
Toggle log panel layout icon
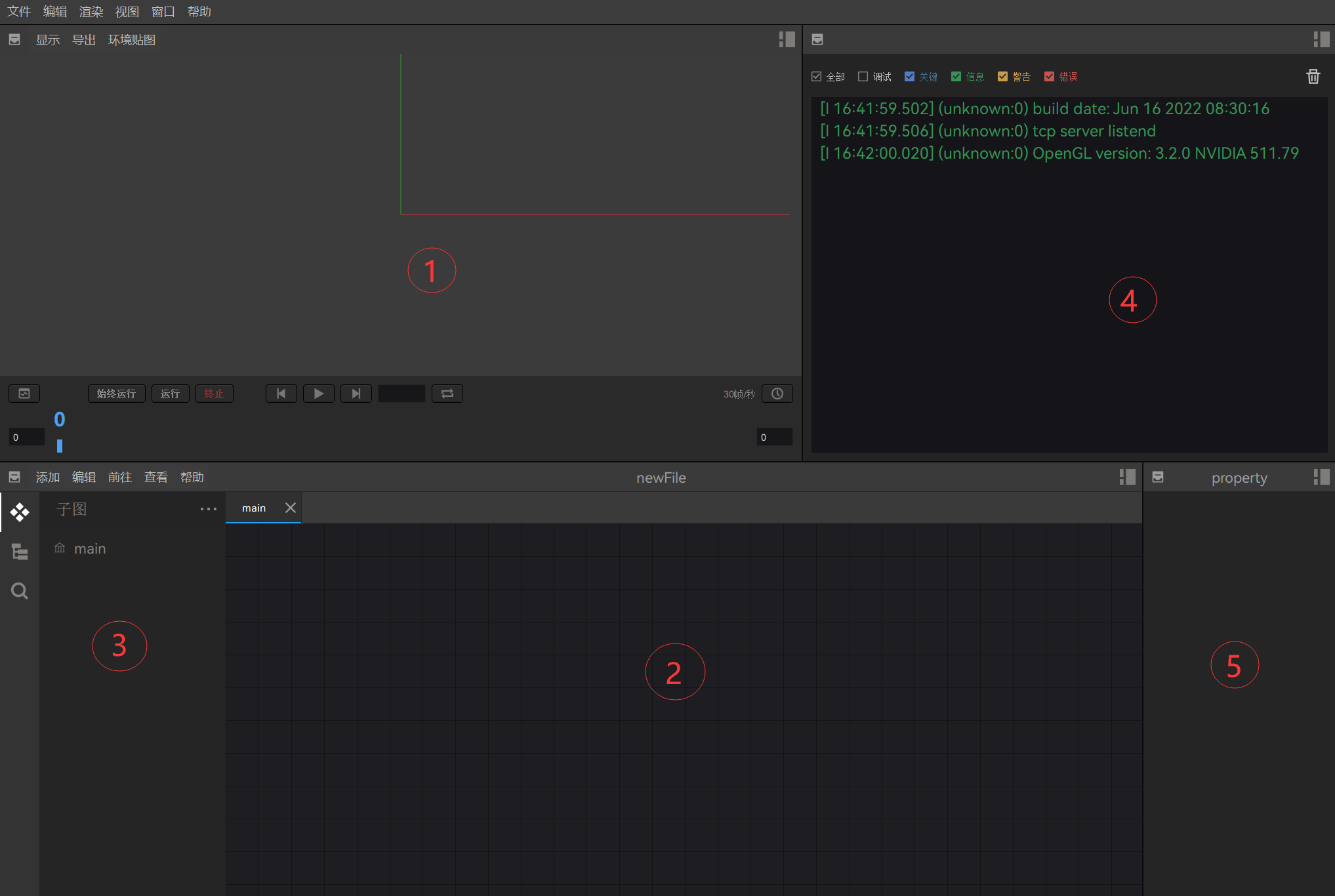click(x=1321, y=39)
